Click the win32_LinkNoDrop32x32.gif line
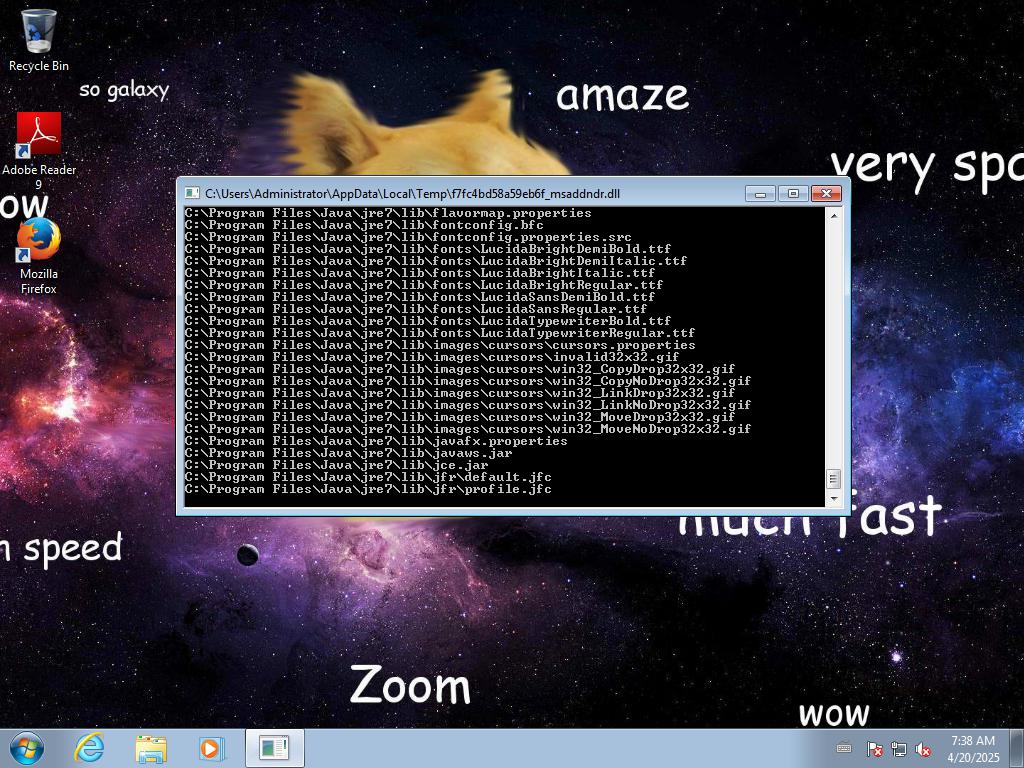This screenshot has width=1024, height=768. [468, 404]
